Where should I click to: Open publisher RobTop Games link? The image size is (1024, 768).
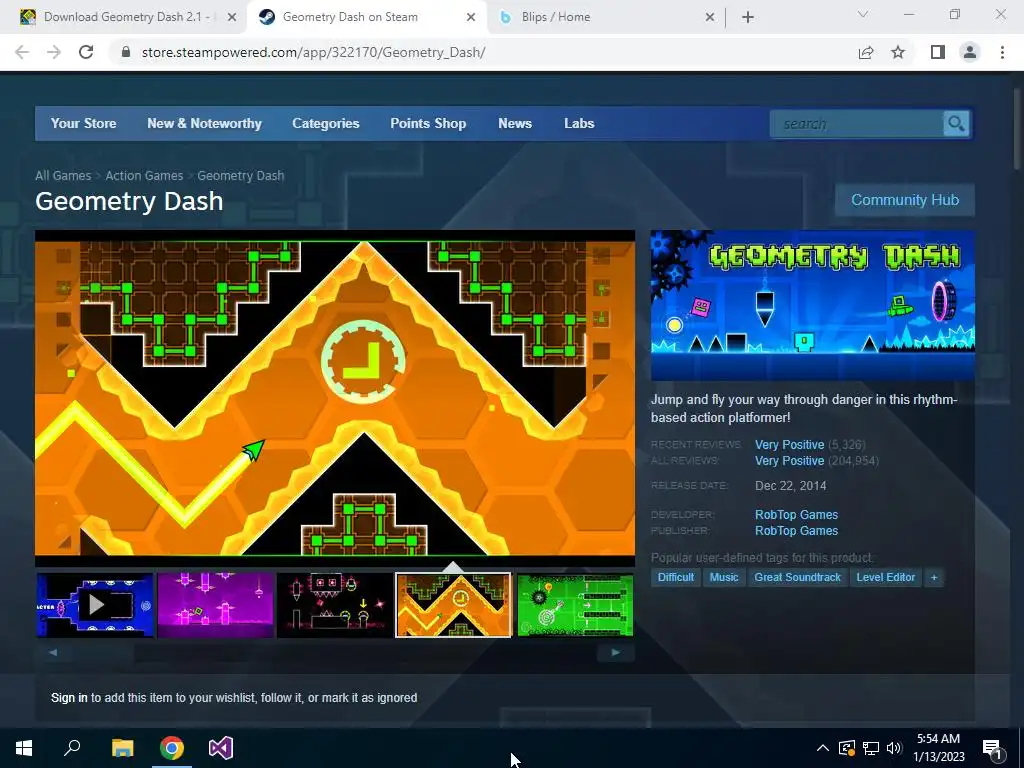(x=796, y=531)
